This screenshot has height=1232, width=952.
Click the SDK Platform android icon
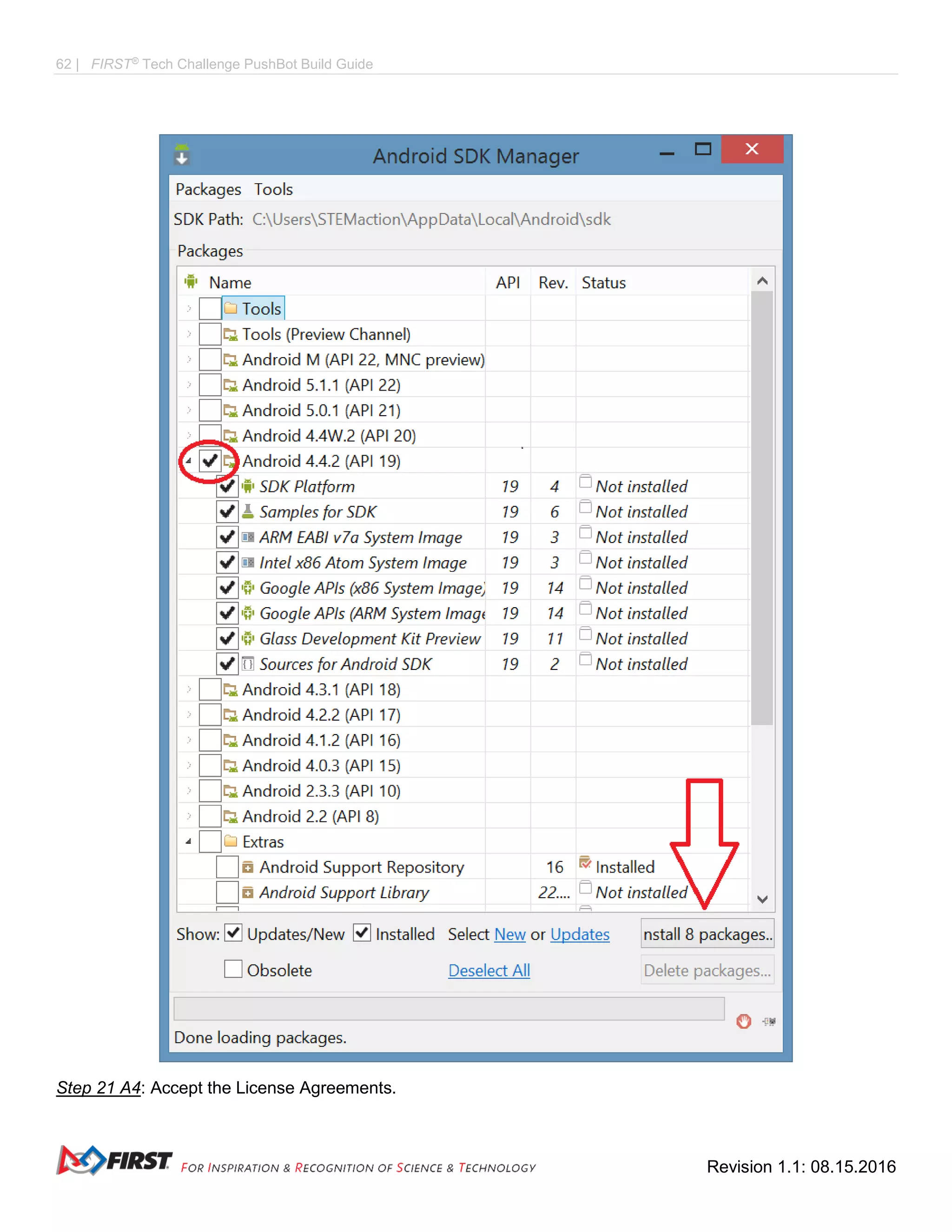click(248, 486)
